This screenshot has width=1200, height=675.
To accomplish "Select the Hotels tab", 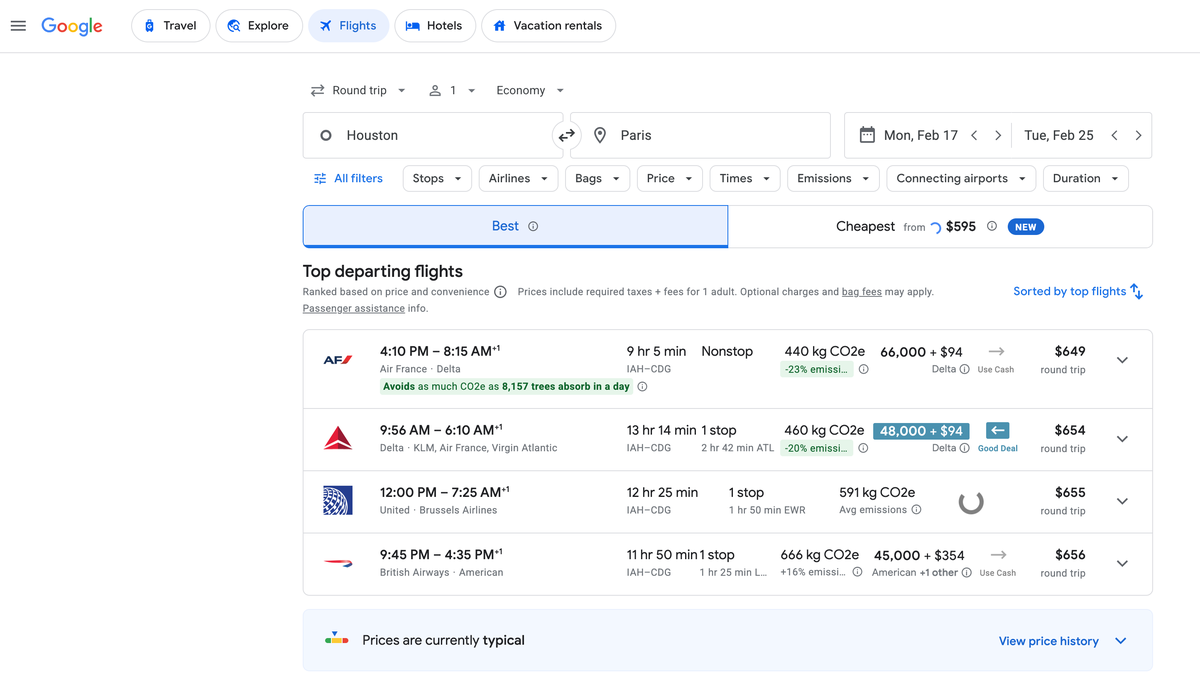I will point(434,25).
